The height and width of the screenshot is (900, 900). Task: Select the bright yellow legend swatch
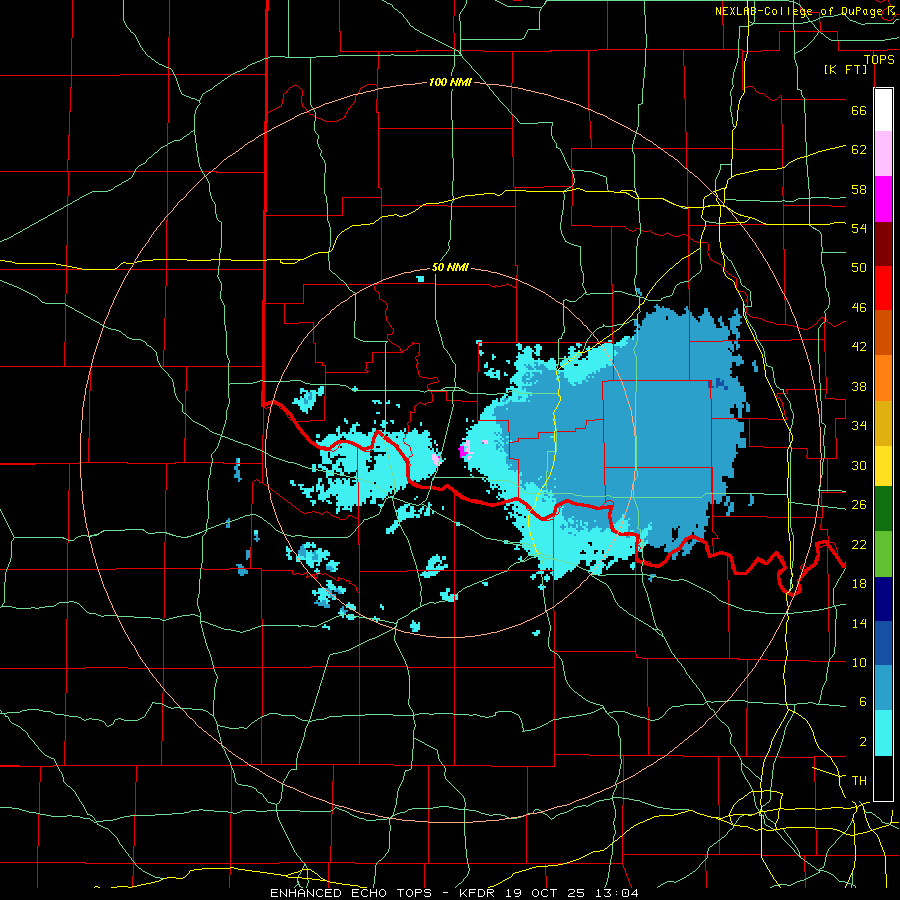(883, 466)
